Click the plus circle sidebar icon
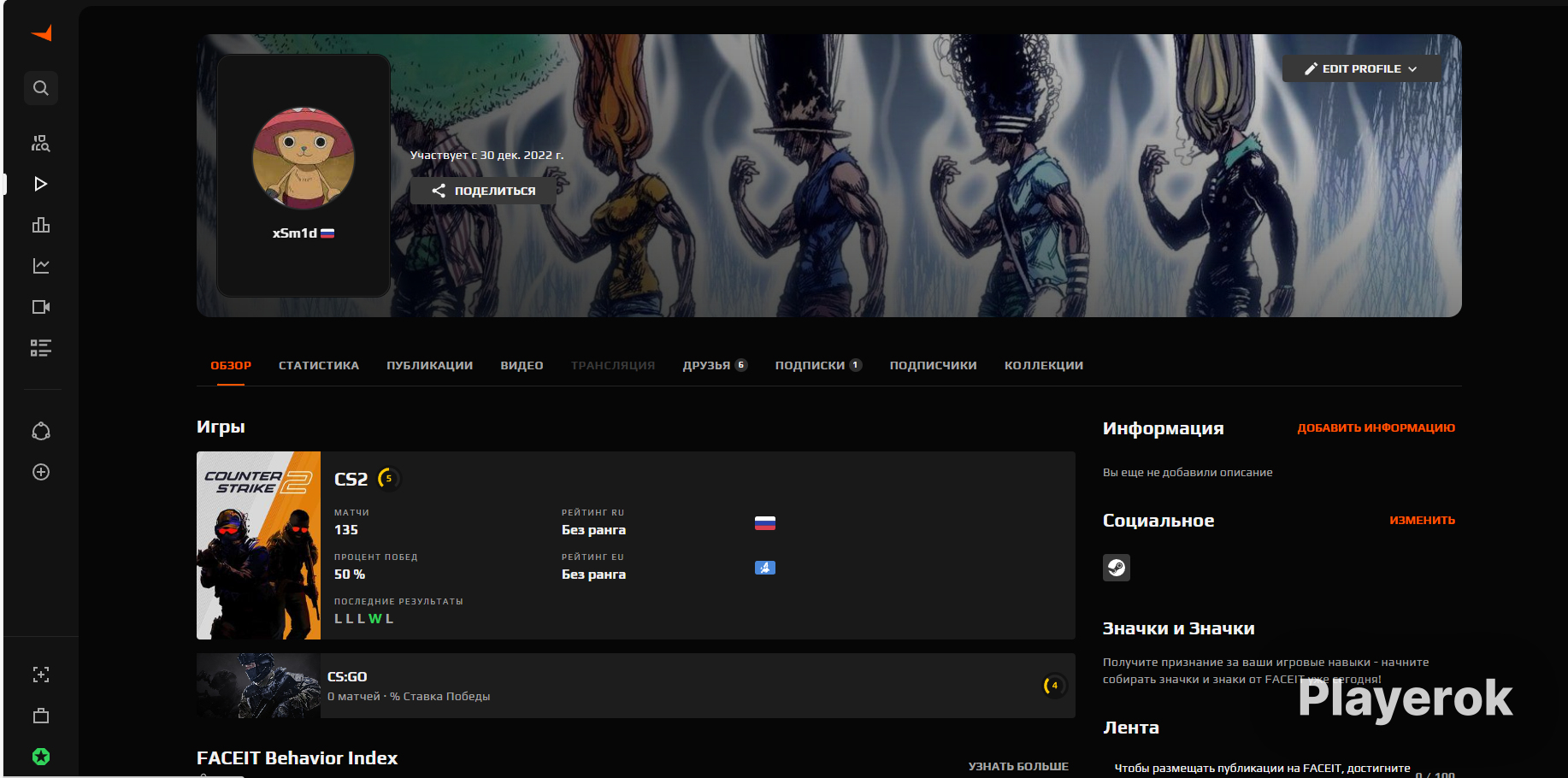The image size is (1568, 778). [41, 472]
